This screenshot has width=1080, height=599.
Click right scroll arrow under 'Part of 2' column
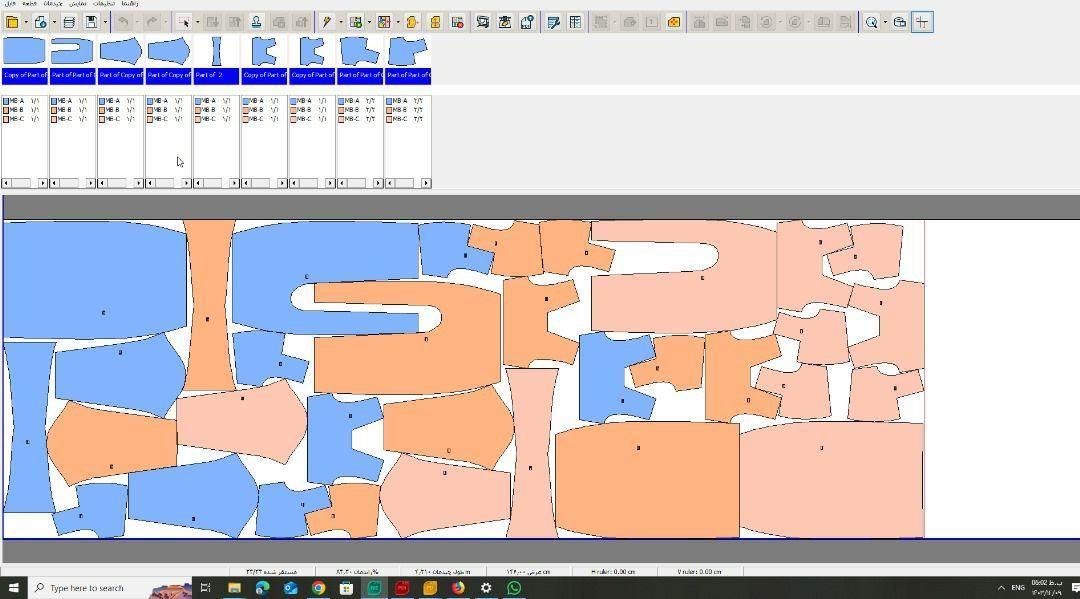point(234,183)
